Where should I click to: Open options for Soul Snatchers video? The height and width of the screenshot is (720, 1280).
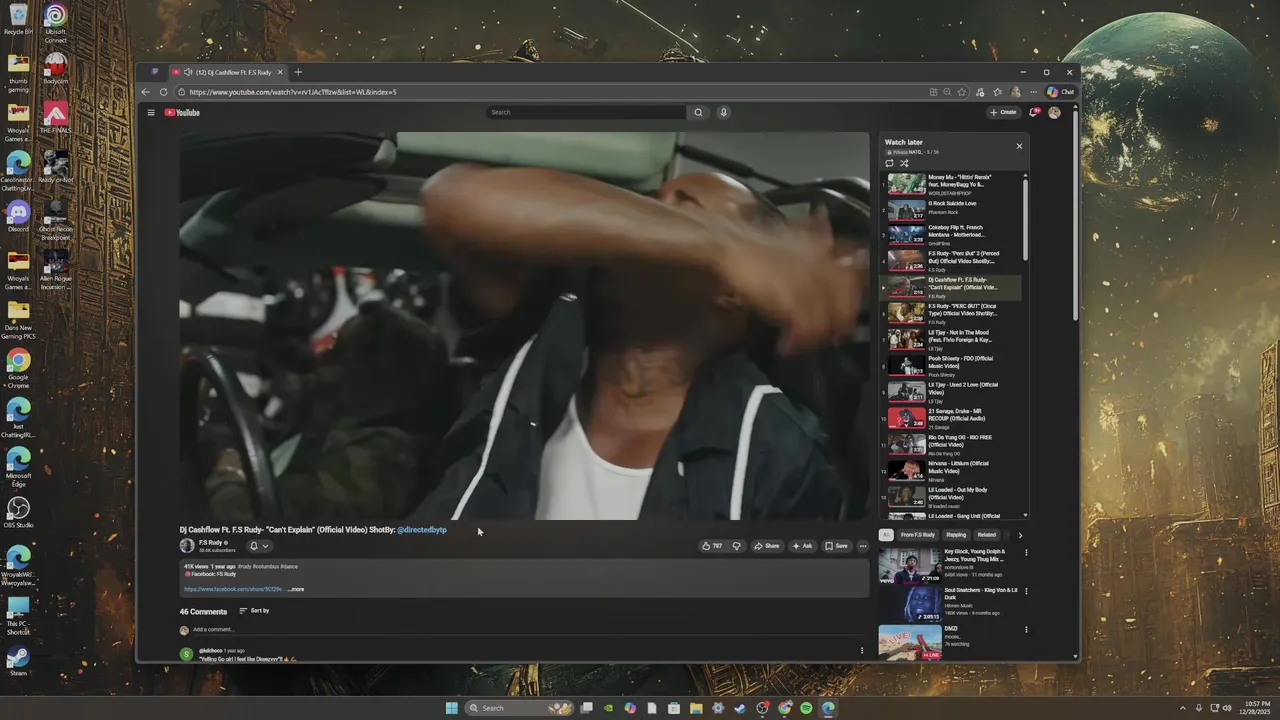(x=1026, y=591)
